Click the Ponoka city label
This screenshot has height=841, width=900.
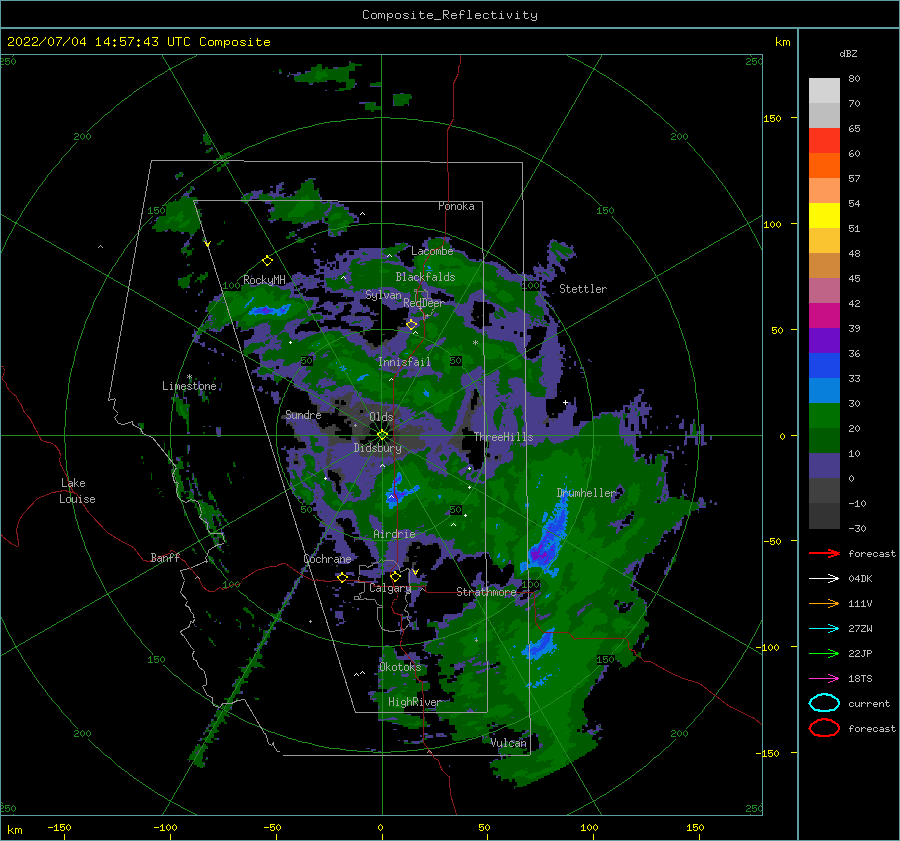coord(456,206)
